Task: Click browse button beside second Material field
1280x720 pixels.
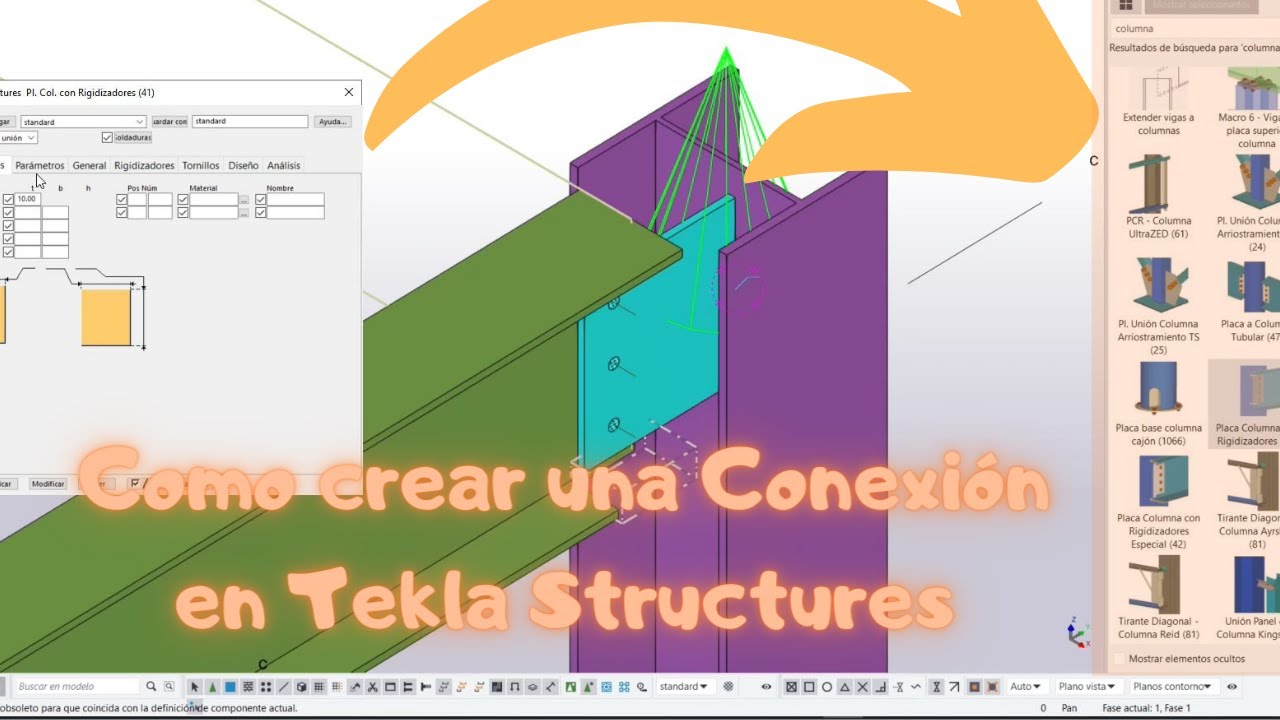Action: click(x=244, y=213)
